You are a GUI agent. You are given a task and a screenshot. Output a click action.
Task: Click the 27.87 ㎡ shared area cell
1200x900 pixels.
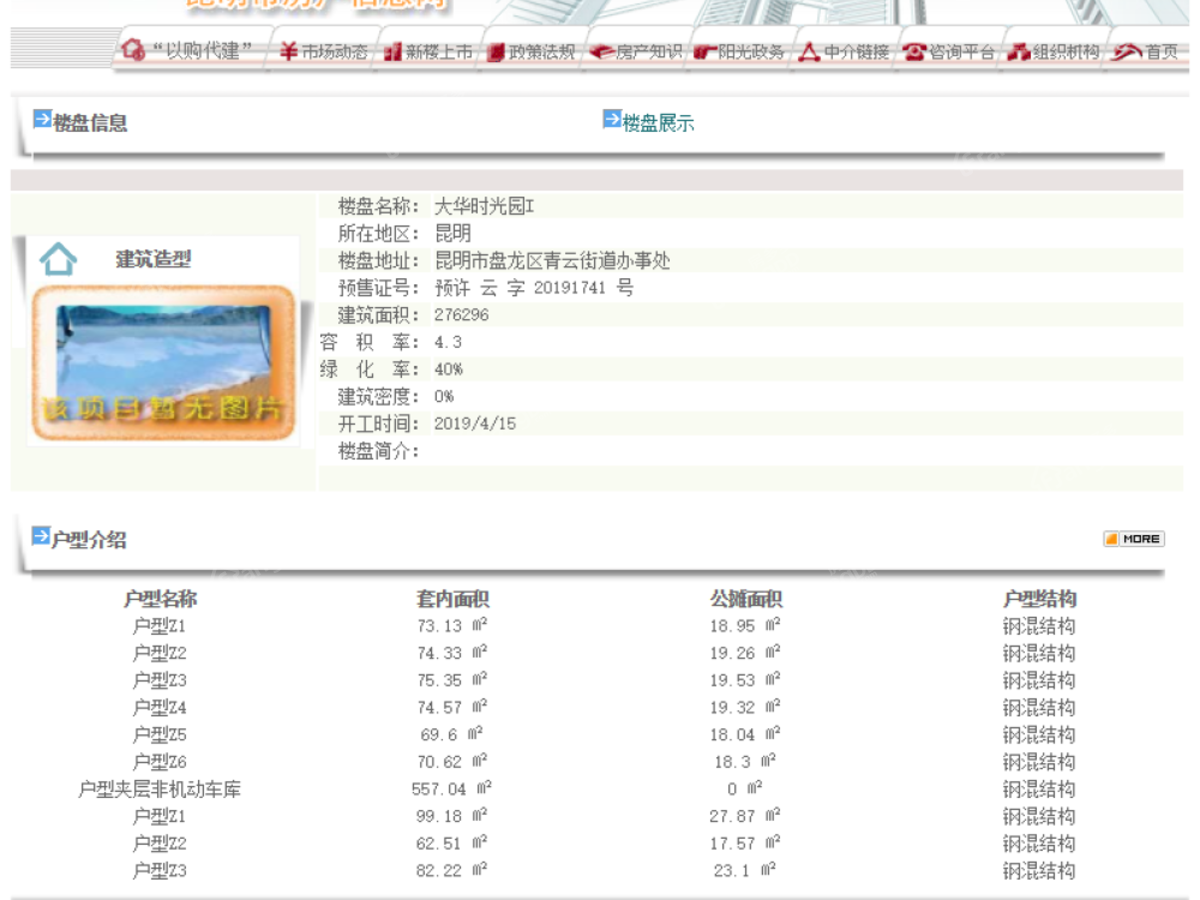coord(745,816)
